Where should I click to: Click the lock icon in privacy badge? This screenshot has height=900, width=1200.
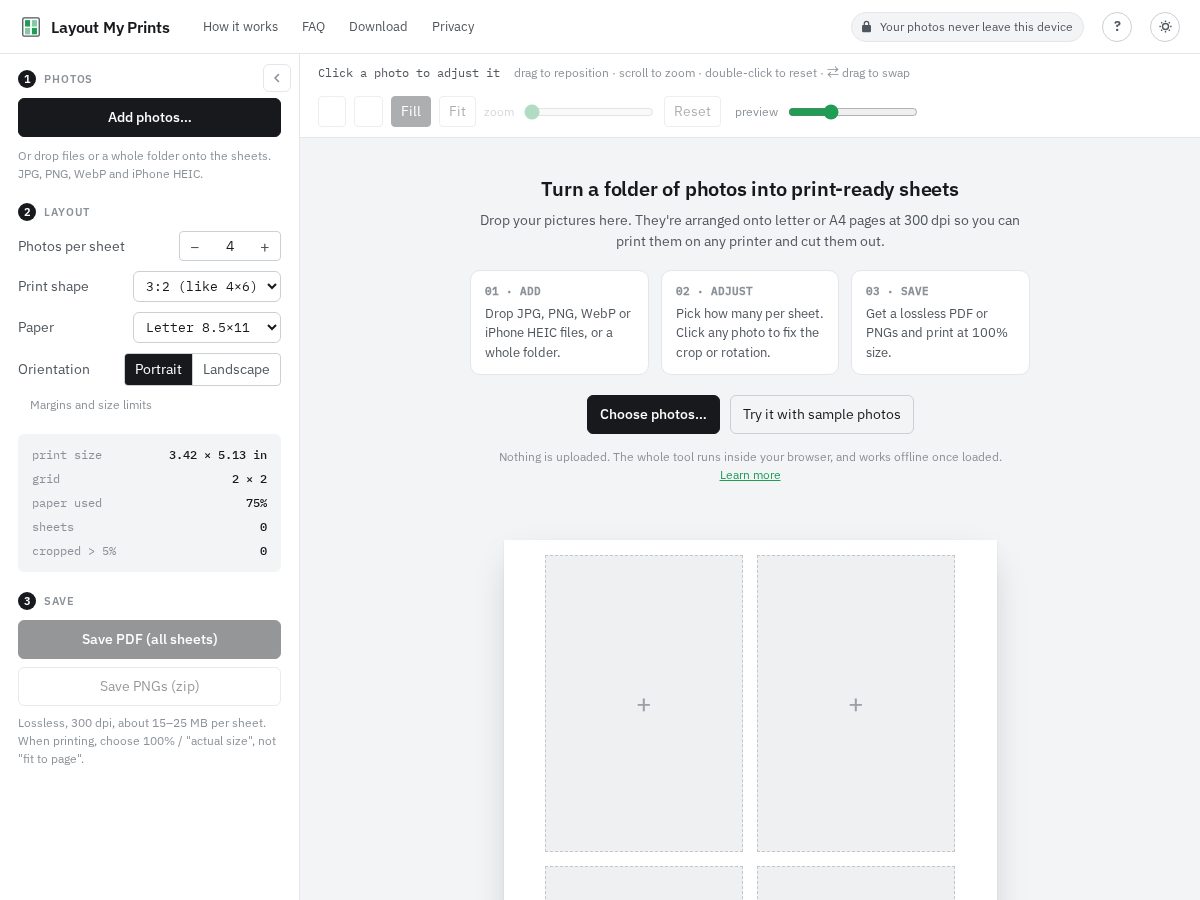866,27
